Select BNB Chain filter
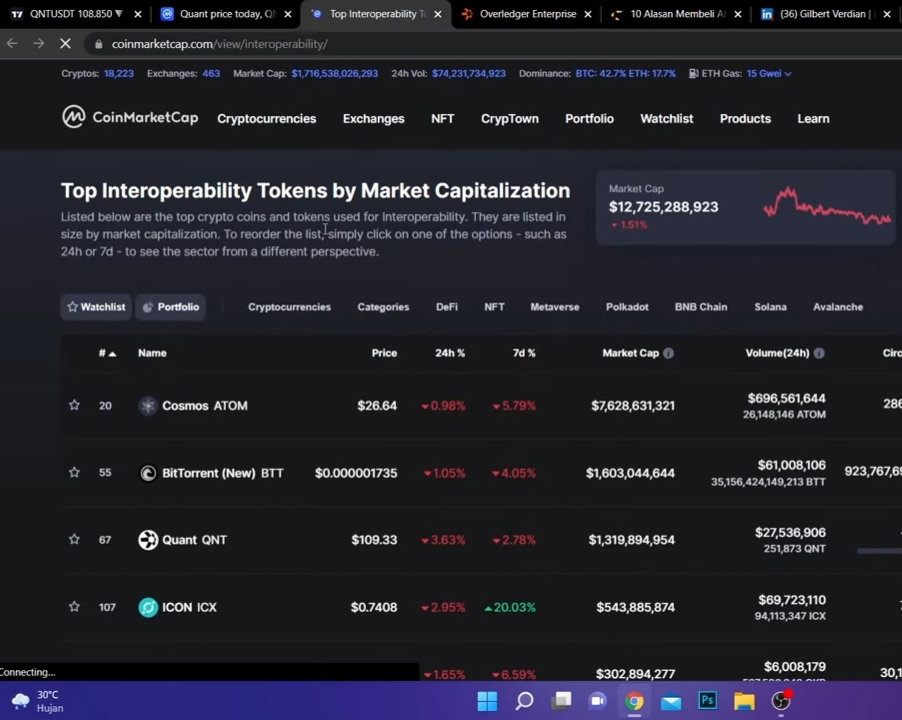The width and height of the screenshot is (902, 720). click(701, 307)
